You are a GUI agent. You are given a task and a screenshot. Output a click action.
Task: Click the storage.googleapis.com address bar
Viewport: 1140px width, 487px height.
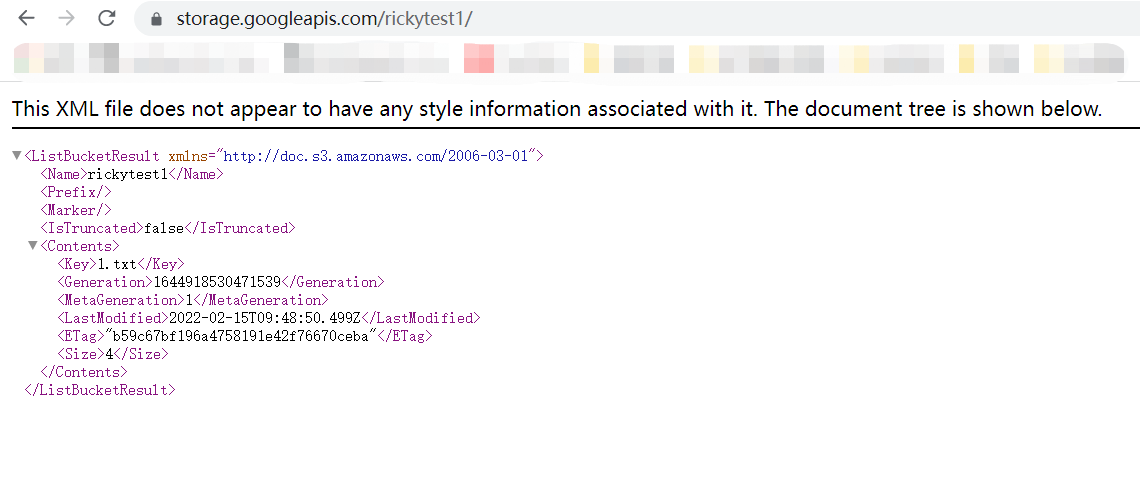(x=636, y=19)
